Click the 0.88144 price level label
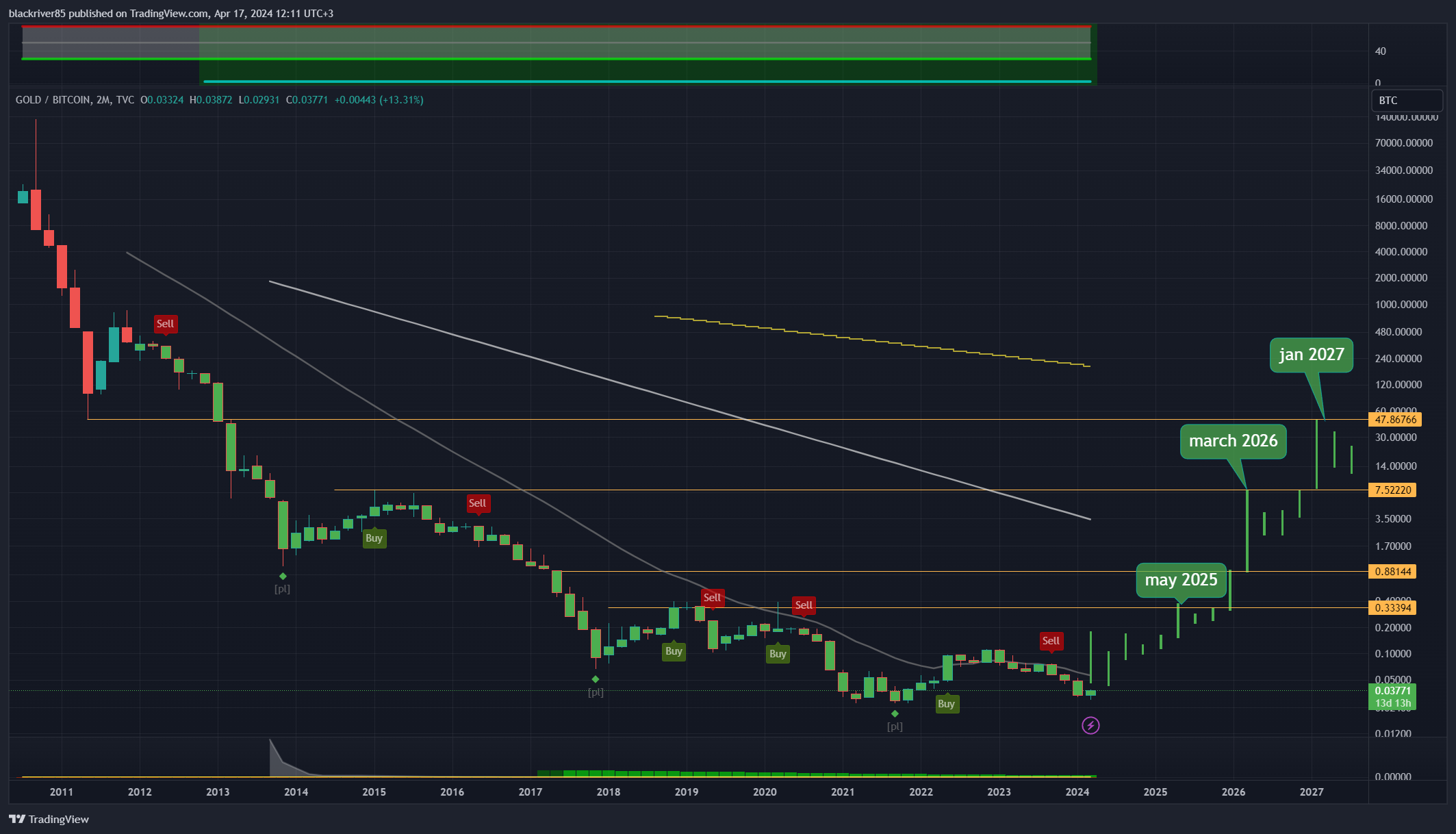The height and width of the screenshot is (834, 1456). tap(1392, 571)
